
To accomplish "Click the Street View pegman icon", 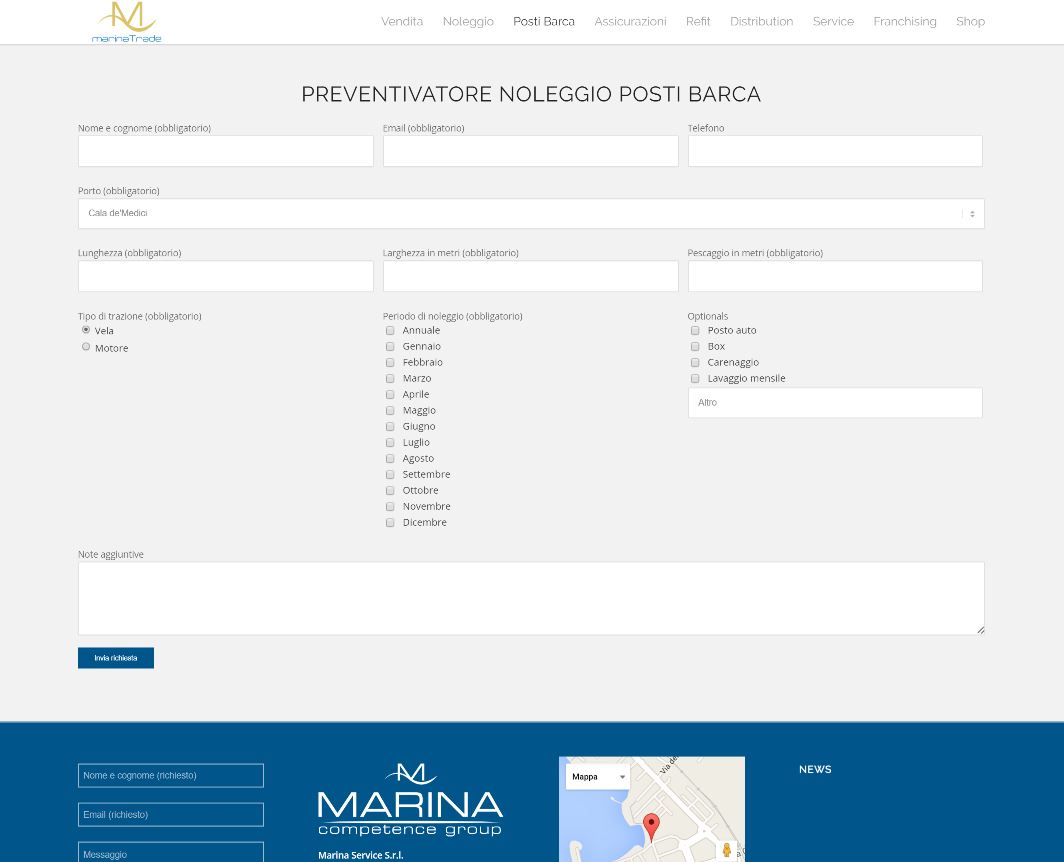I will point(727,850).
